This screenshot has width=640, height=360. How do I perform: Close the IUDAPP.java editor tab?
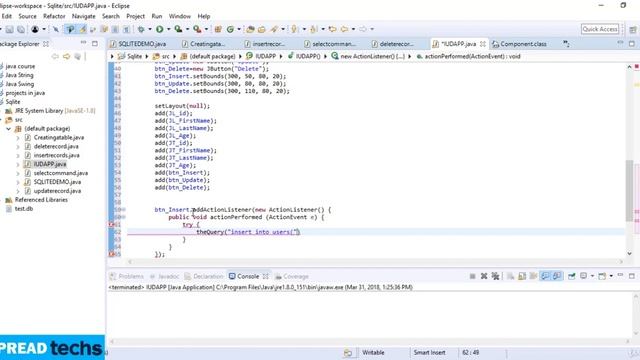pyautogui.click(x=483, y=44)
